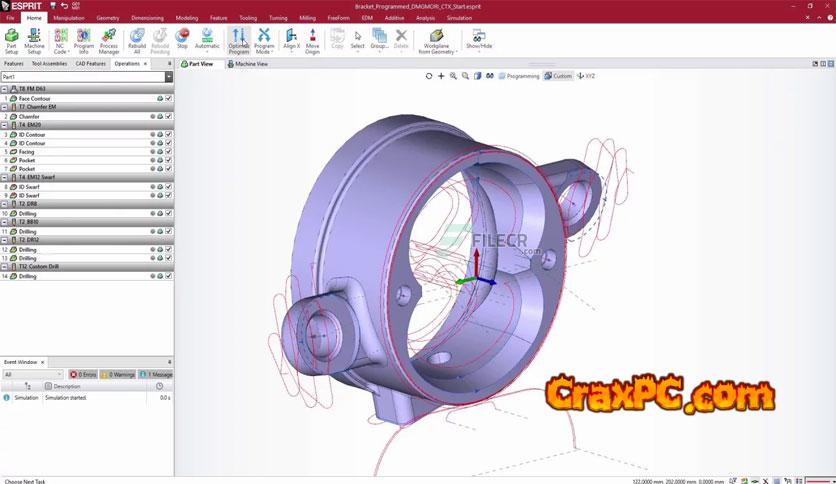Image resolution: width=836 pixels, height=484 pixels.
Task: Click the 0 Errors filter button
Action: pyautogui.click(x=83, y=374)
